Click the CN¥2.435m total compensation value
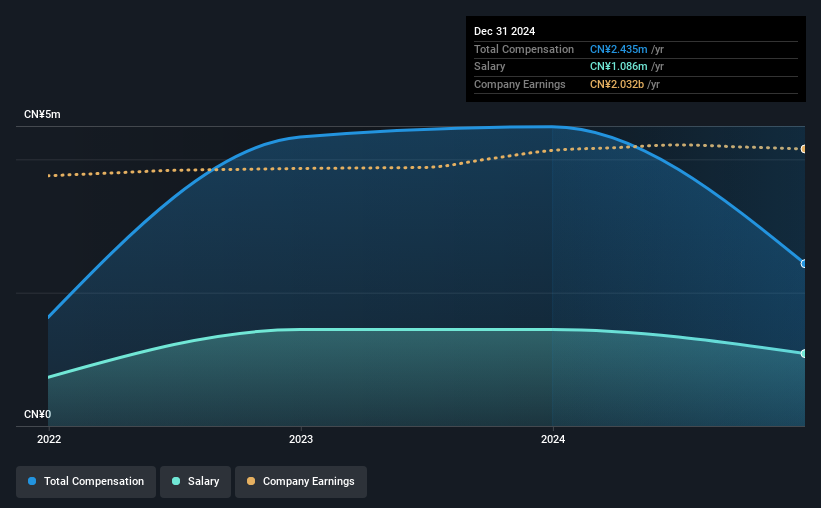 (x=618, y=49)
